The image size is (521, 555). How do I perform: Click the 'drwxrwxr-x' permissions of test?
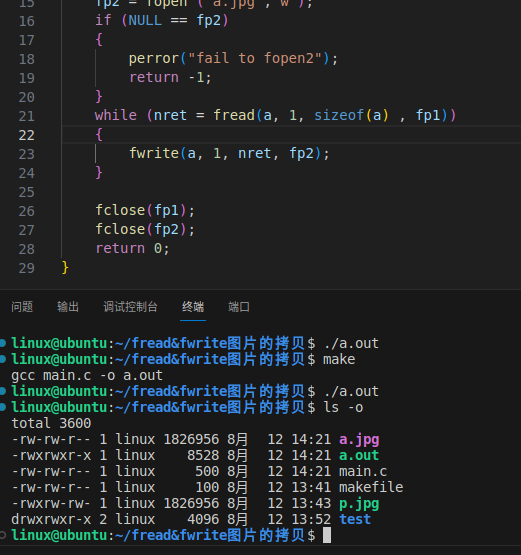click(x=51, y=520)
